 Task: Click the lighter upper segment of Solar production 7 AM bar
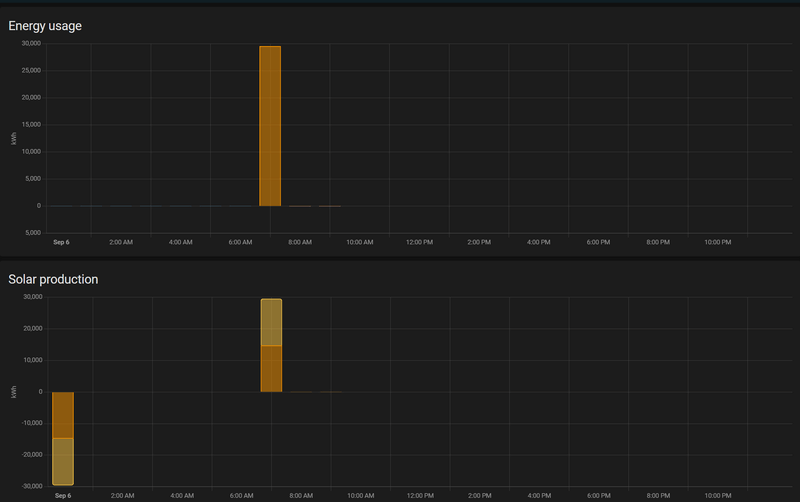click(271, 322)
